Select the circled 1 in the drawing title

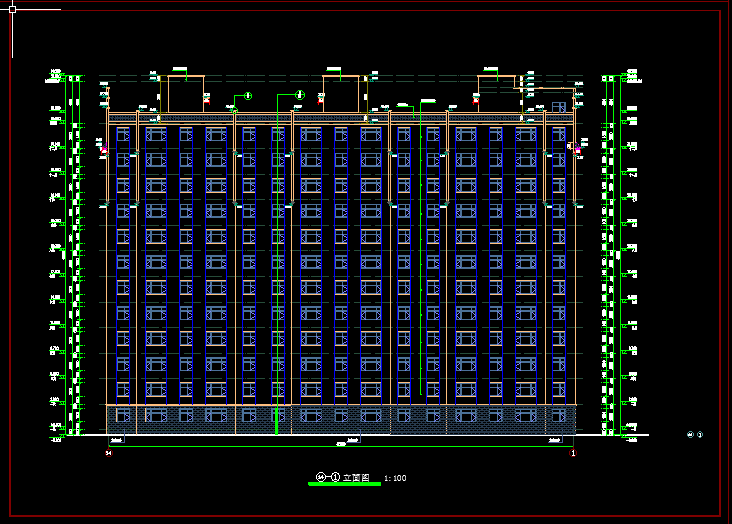tap(336, 477)
